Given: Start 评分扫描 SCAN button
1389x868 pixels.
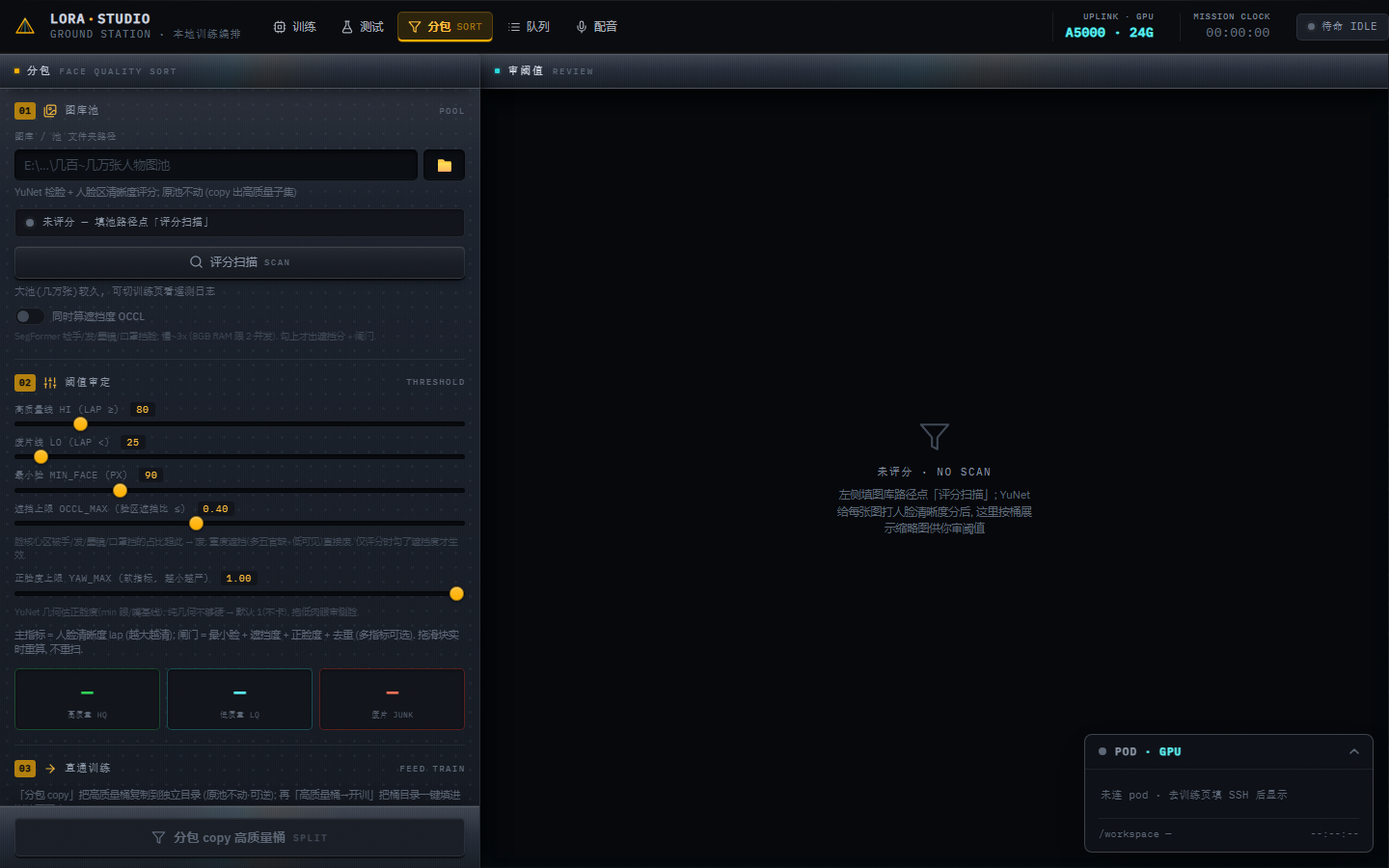Looking at the screenshot, I should (x=239, y=262).
